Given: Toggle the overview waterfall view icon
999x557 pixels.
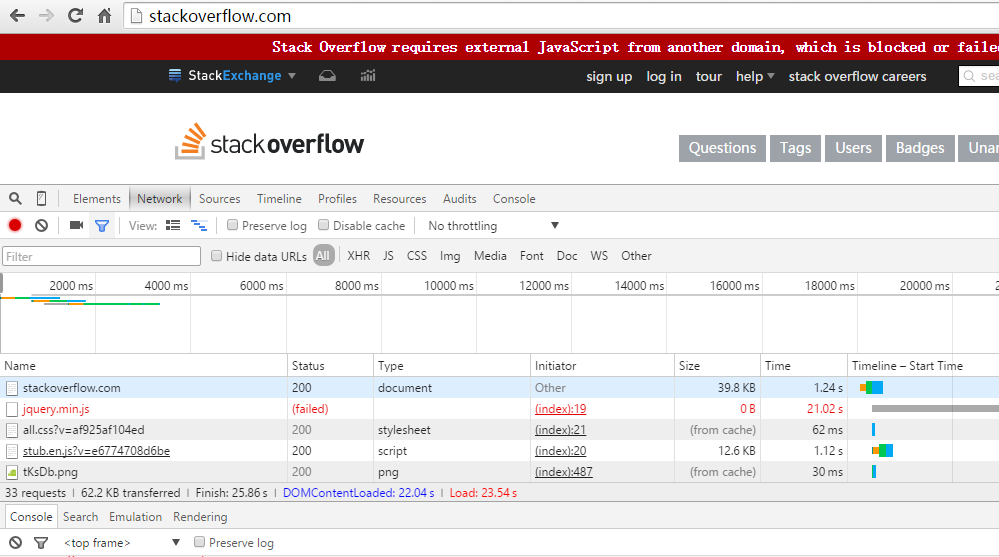Looking at the screenshot, I should coord(199,226).
